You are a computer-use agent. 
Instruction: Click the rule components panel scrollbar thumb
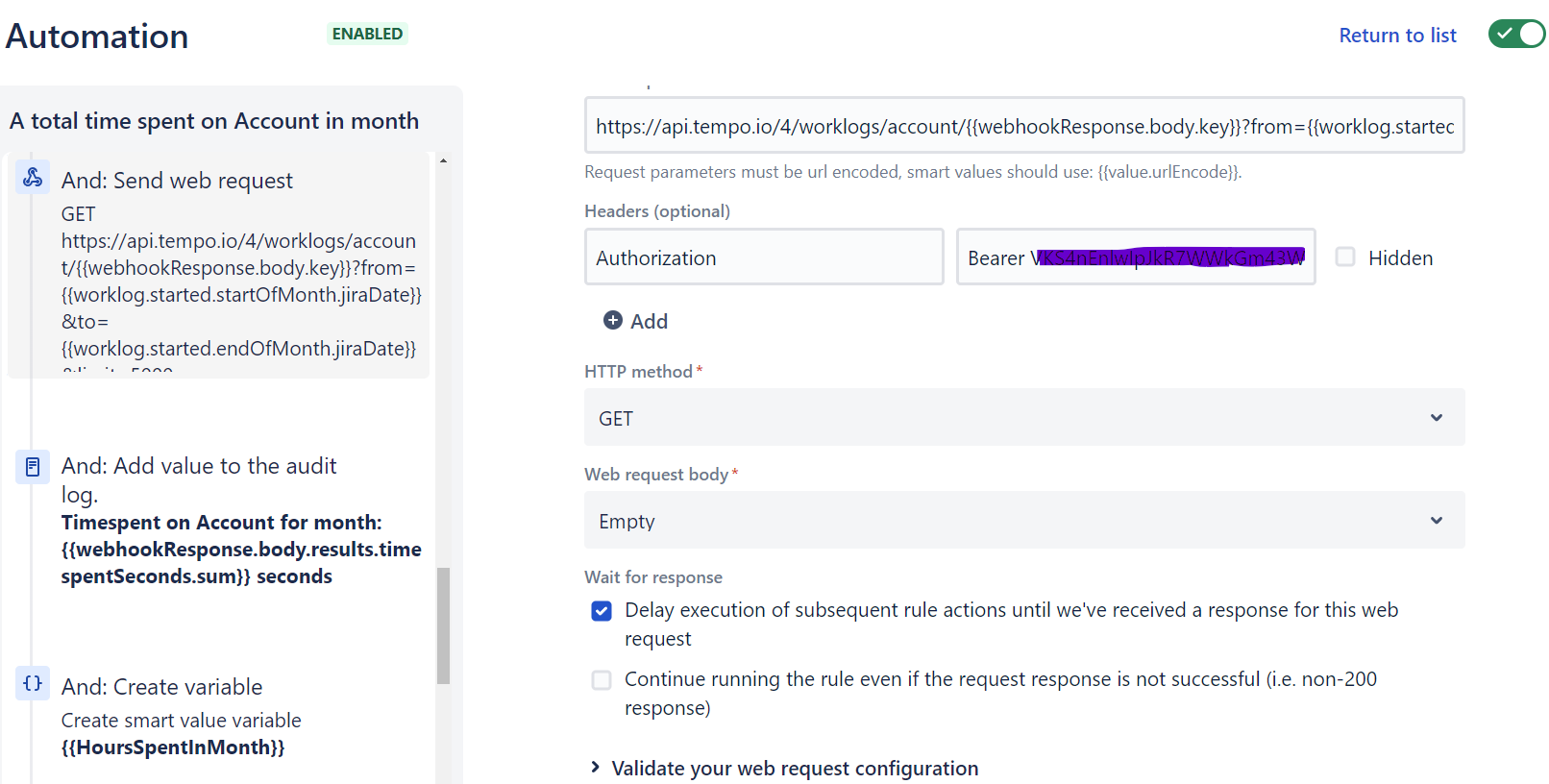(x=443, y=625)
